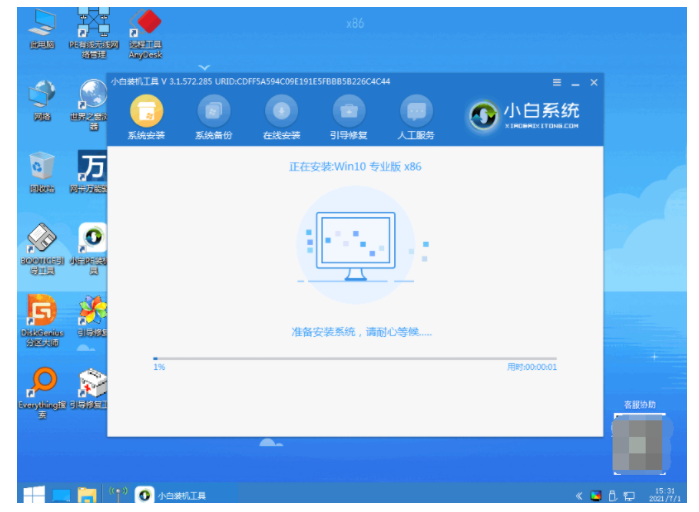Open the BOOTICE boot tool shortcut
This screenshot has height=512, width=699.
pyautogui.click(x=42, y=249)
